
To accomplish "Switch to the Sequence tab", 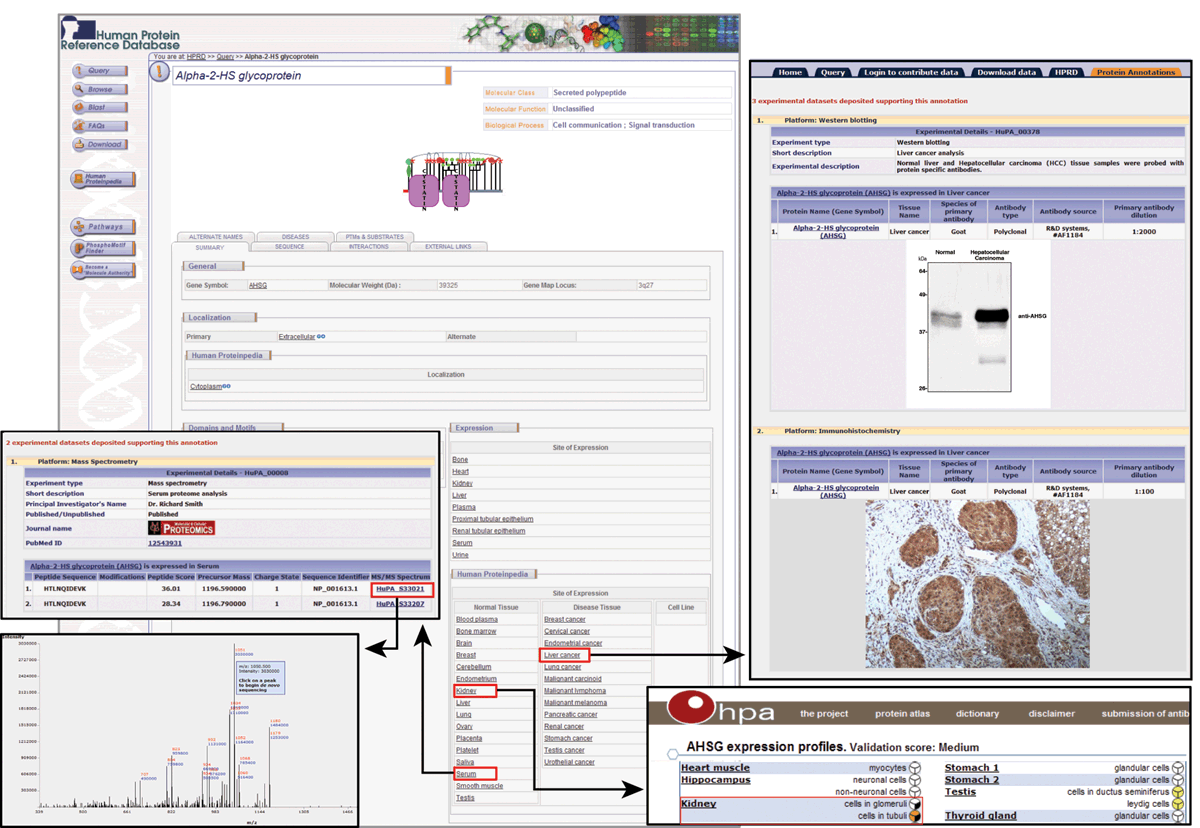I will pos(289,247).
